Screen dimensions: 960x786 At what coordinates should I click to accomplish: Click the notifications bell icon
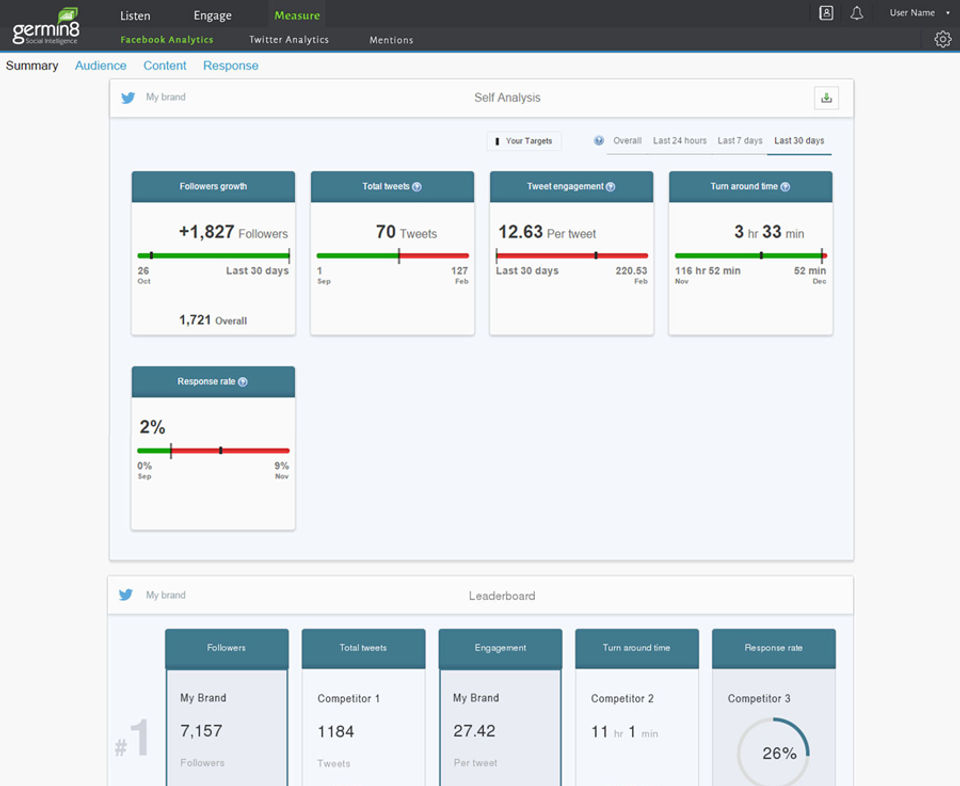[856, 13]
